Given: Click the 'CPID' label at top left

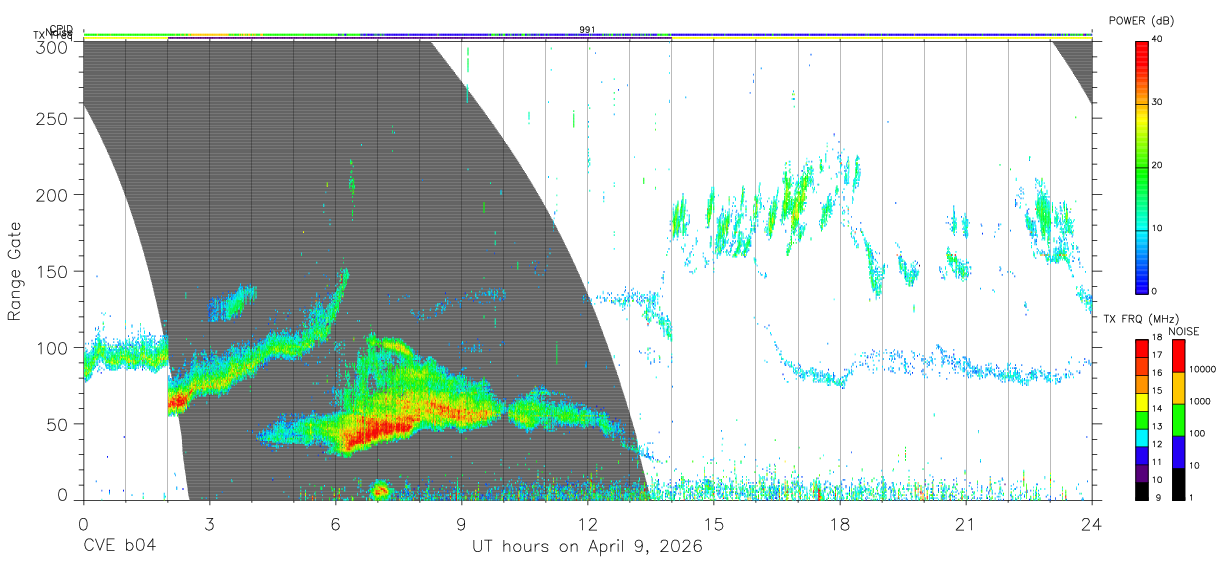Looking at the screenshot, I should point(61,29).
